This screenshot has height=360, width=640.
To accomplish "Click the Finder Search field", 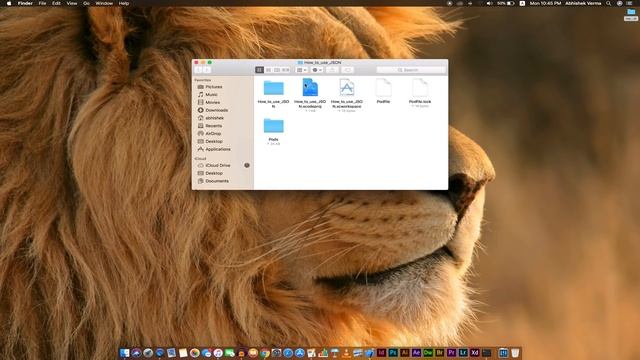I will 411,70.
